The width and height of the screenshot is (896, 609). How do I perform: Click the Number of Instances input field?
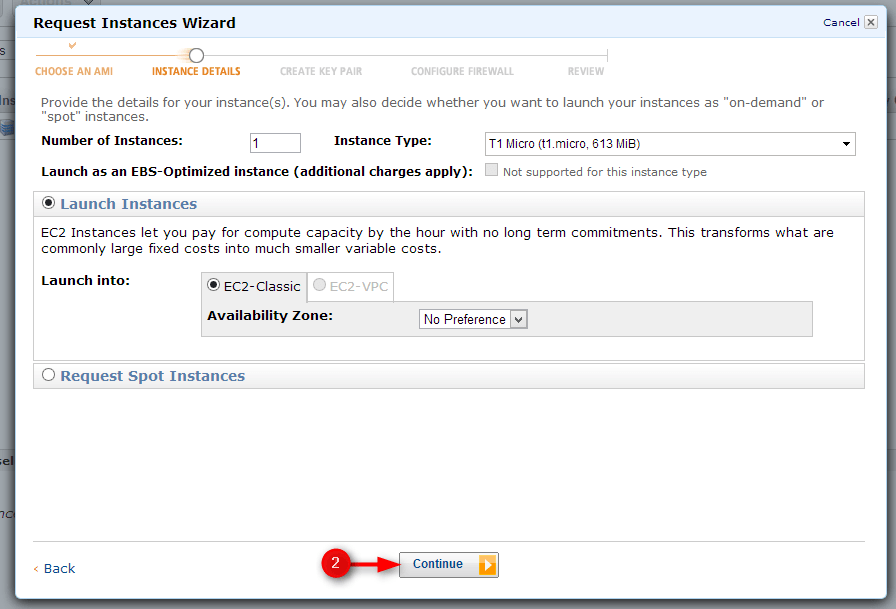coord(275,143)
